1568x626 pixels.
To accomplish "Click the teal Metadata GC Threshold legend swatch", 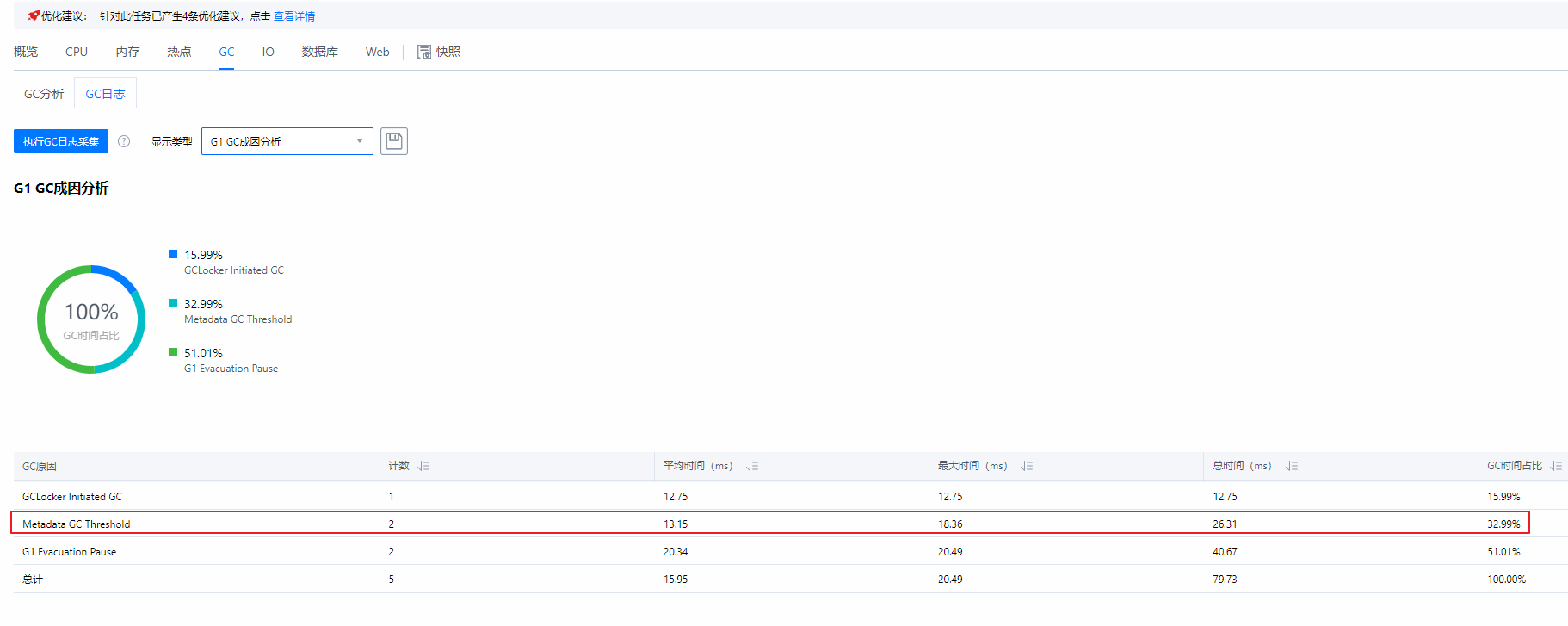I will 173,303.
